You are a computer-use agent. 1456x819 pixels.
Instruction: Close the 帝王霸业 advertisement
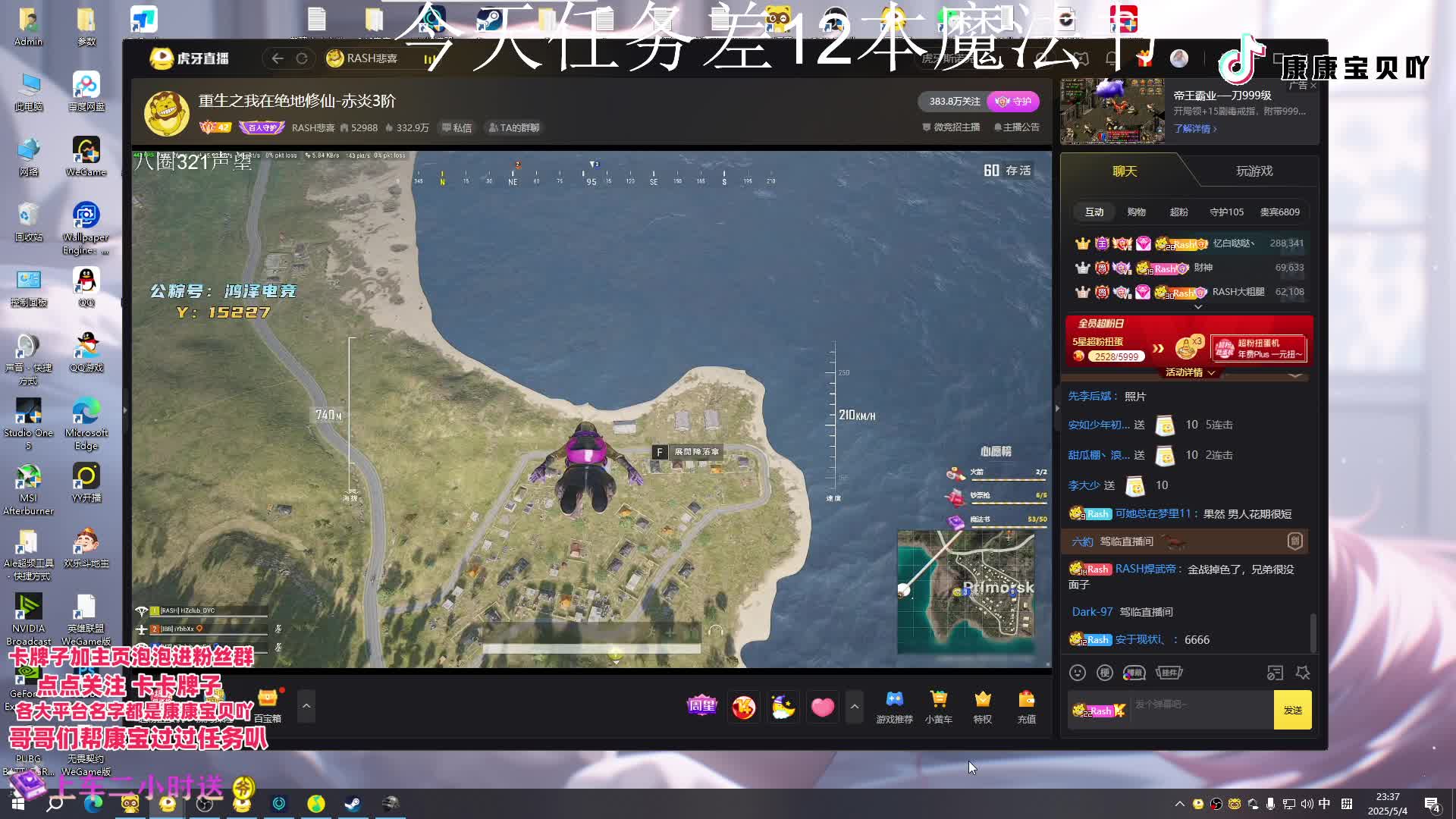1313,86
